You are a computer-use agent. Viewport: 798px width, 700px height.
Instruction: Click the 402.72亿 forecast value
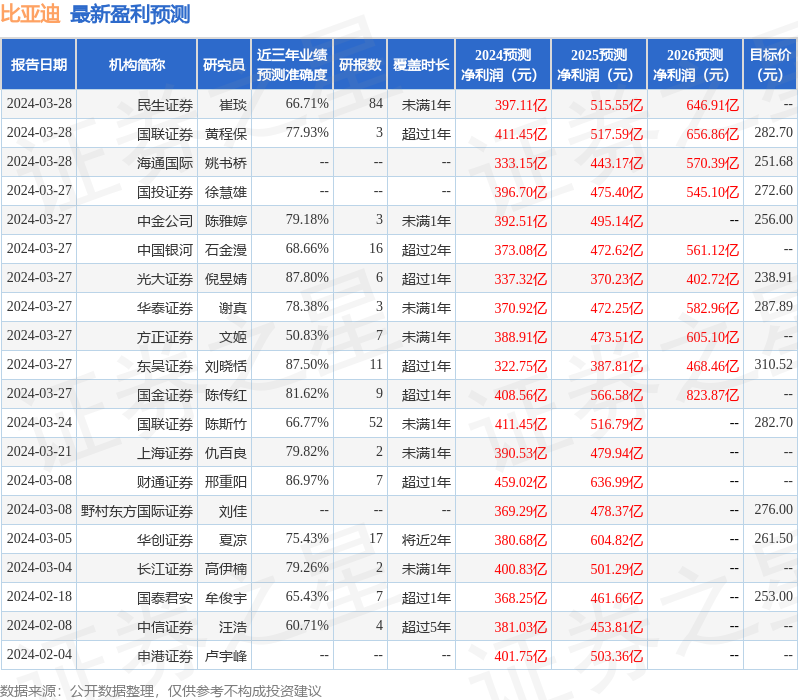712,279
